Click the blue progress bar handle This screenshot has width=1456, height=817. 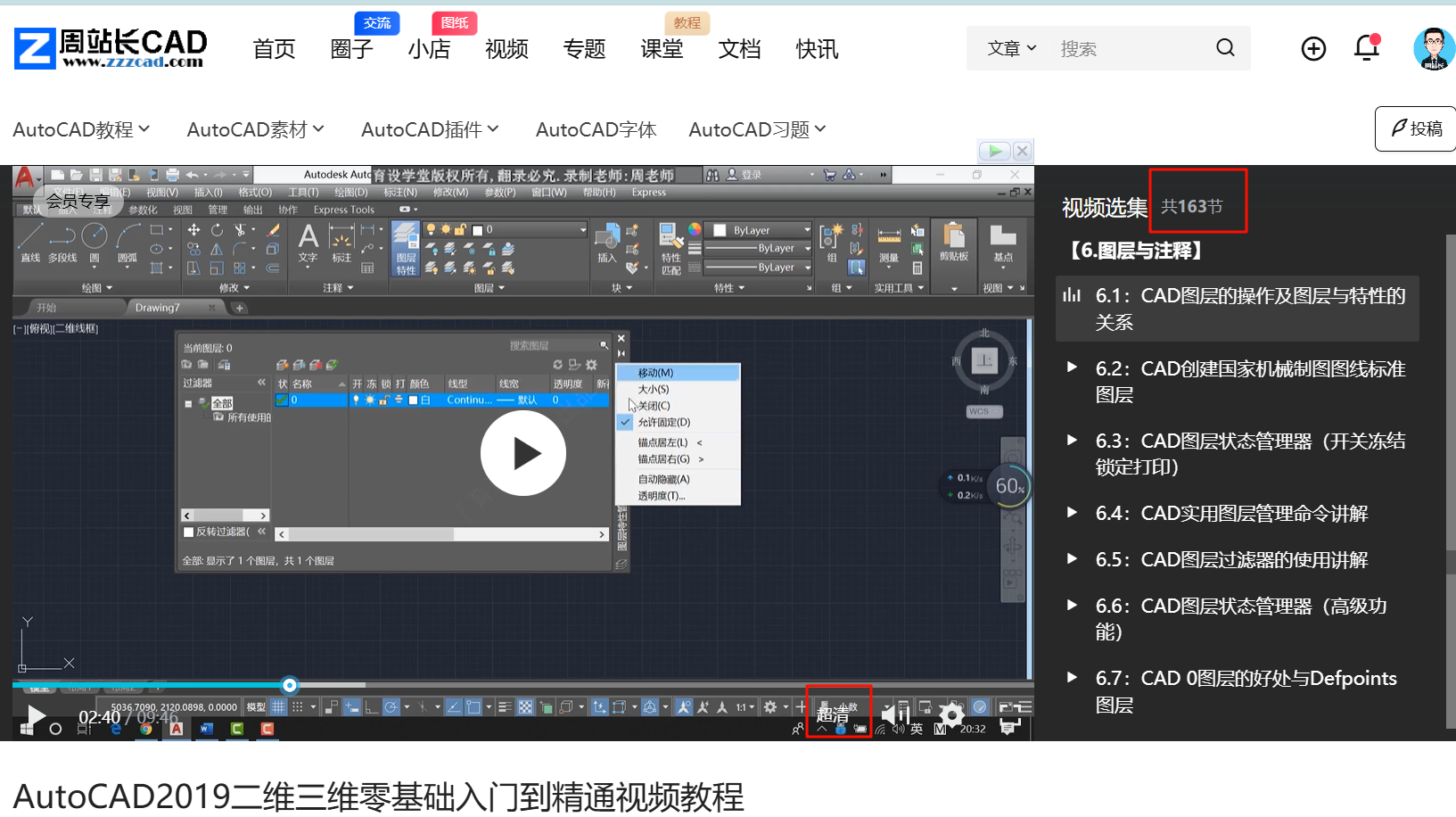[289, 685]
